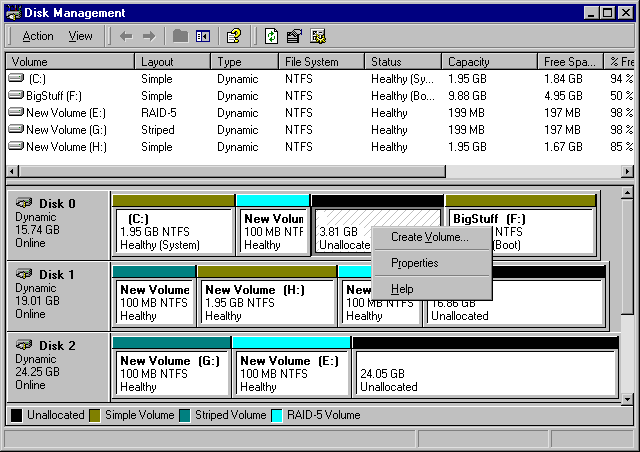Open Help via the toolbar question mark icon
The height and width of the screenshot is (452, 640).
tap(234, 36)
